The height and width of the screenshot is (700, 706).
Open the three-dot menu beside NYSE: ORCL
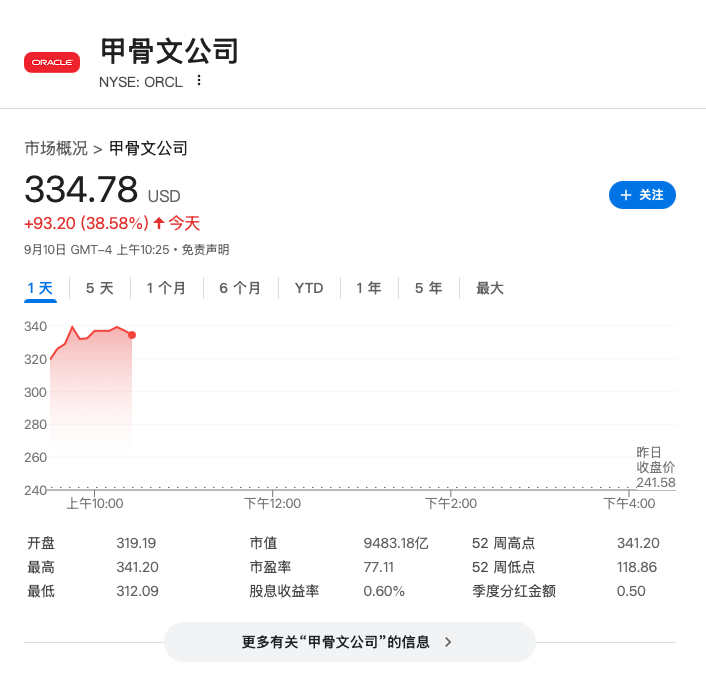coord(199,81)
